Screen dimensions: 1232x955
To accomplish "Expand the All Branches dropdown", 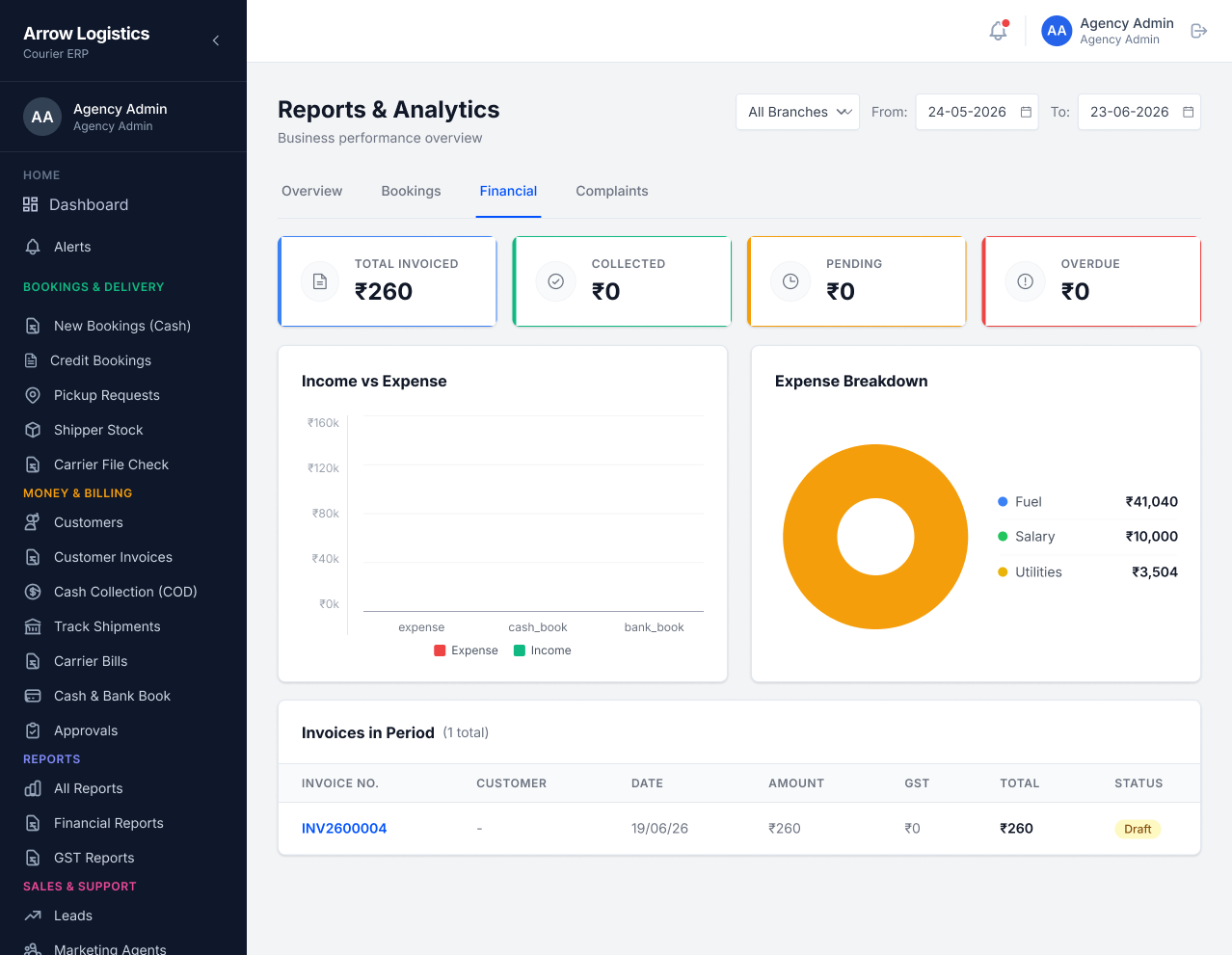I will 797,112.
